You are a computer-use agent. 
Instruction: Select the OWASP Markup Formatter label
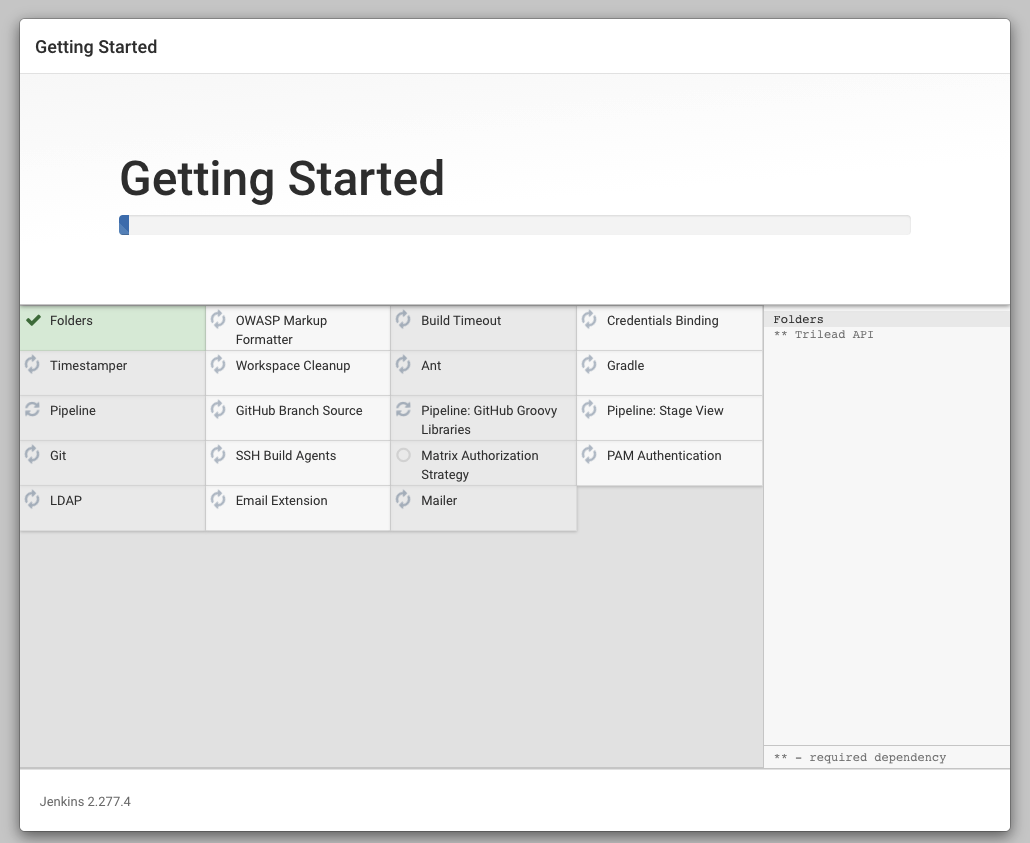[x=281, y=330]
